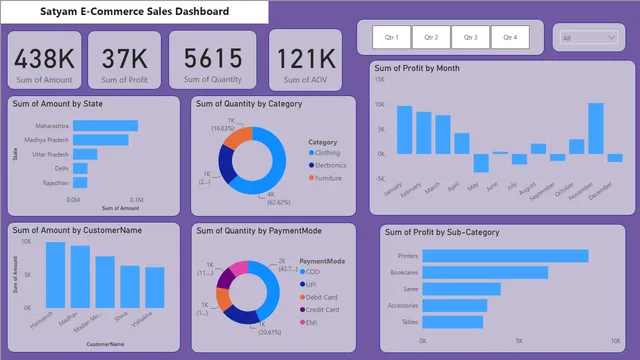
Task: Select the Vishakha customer bar
Action: (x=155, y=287)
